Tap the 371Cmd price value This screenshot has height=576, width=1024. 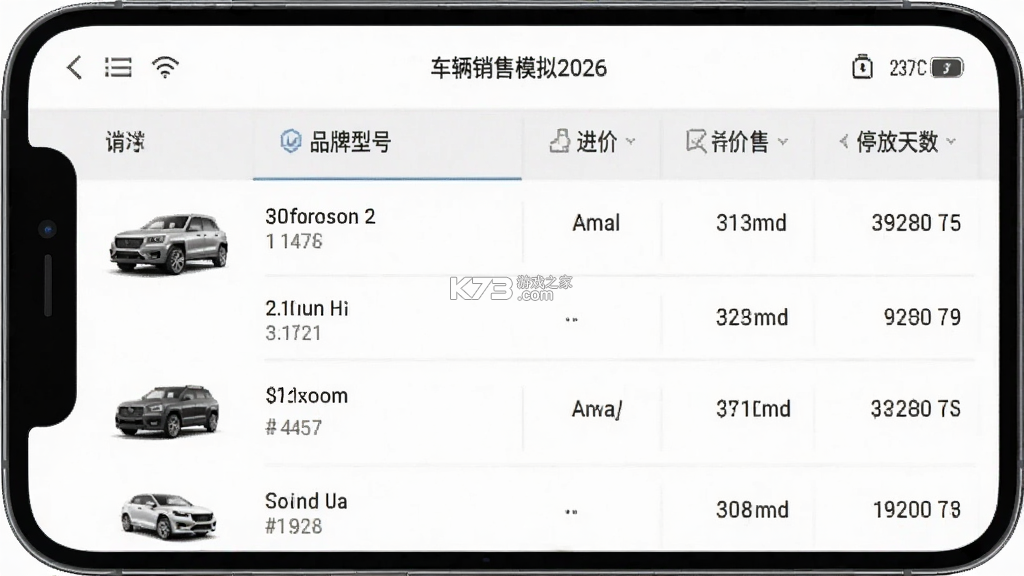[x=753, y=409]
